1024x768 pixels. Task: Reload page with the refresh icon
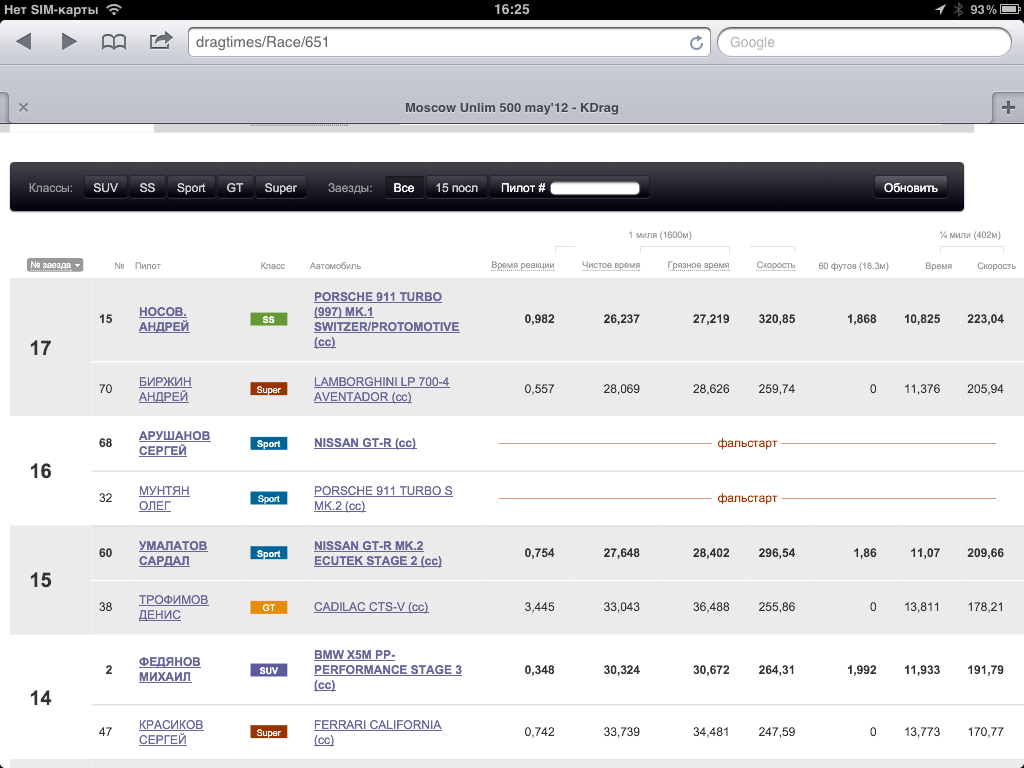696,42
